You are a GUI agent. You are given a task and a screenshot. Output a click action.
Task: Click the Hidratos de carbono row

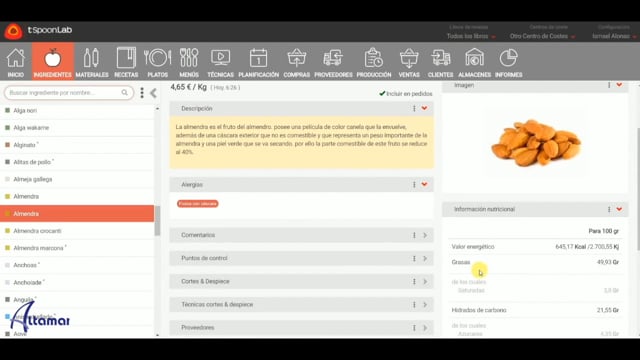tap(535, 310)
